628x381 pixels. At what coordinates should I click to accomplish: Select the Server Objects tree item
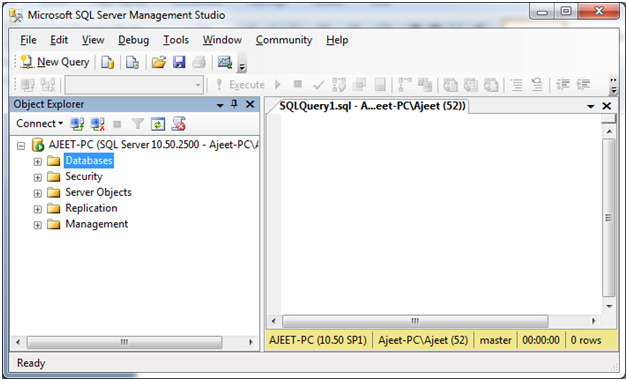point(98,192)
